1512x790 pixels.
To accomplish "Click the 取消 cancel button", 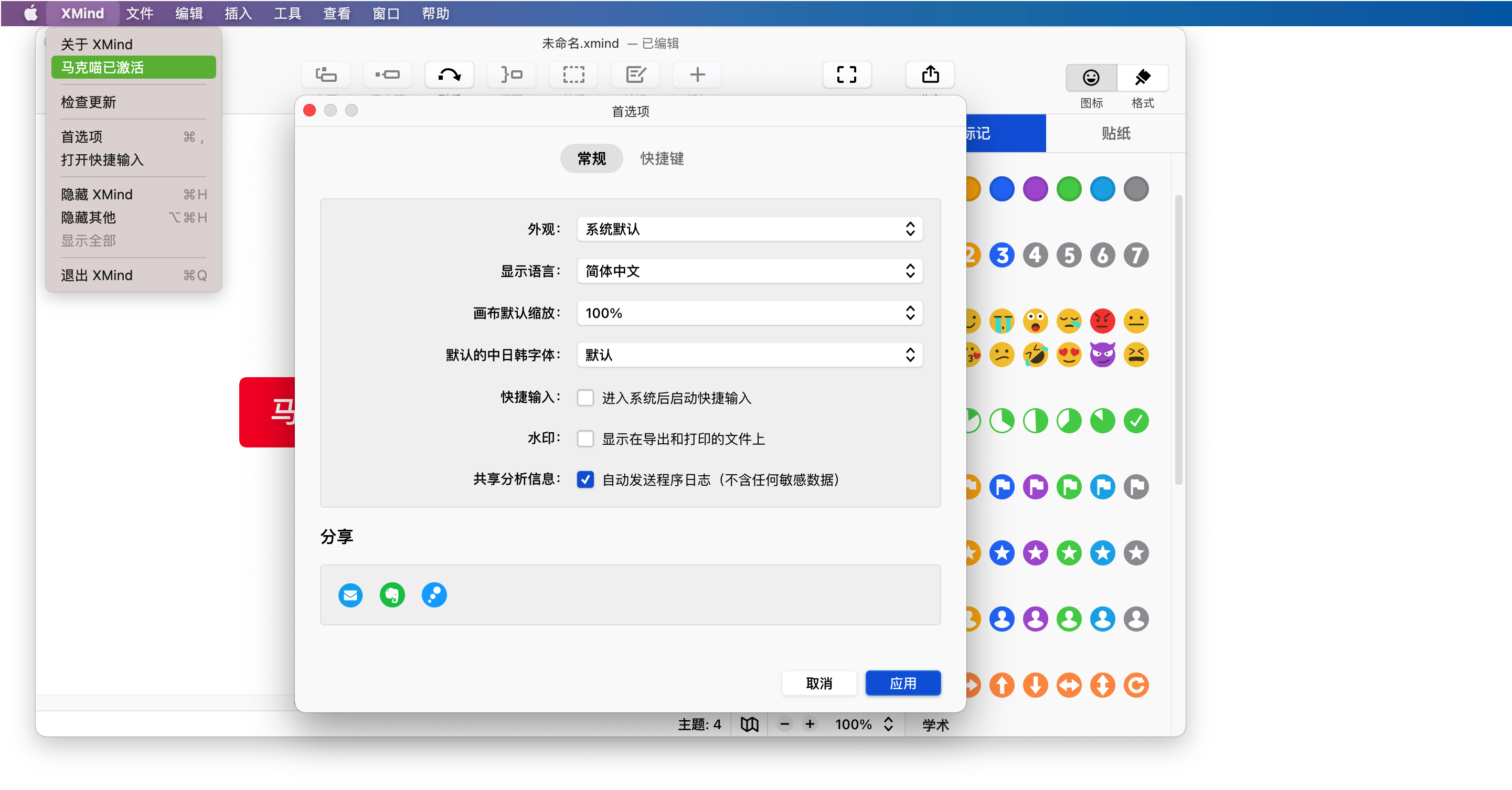I will tap(819, 682).
